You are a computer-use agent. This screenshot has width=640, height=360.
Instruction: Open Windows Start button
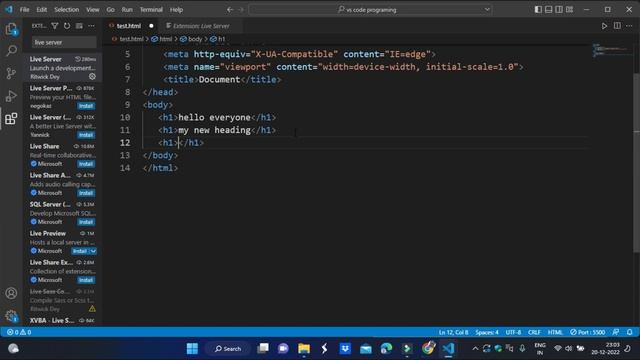[x=192, y=349]
